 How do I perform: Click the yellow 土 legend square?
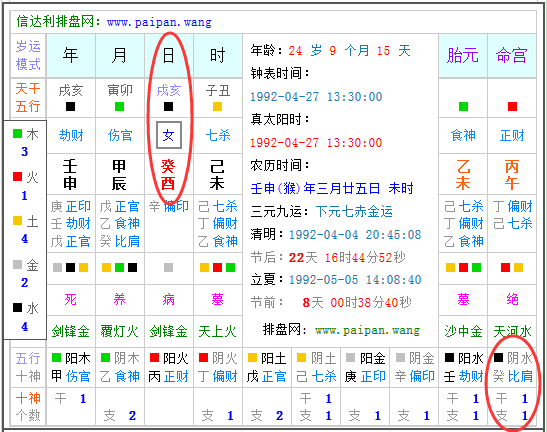click(x=17, y=221)
